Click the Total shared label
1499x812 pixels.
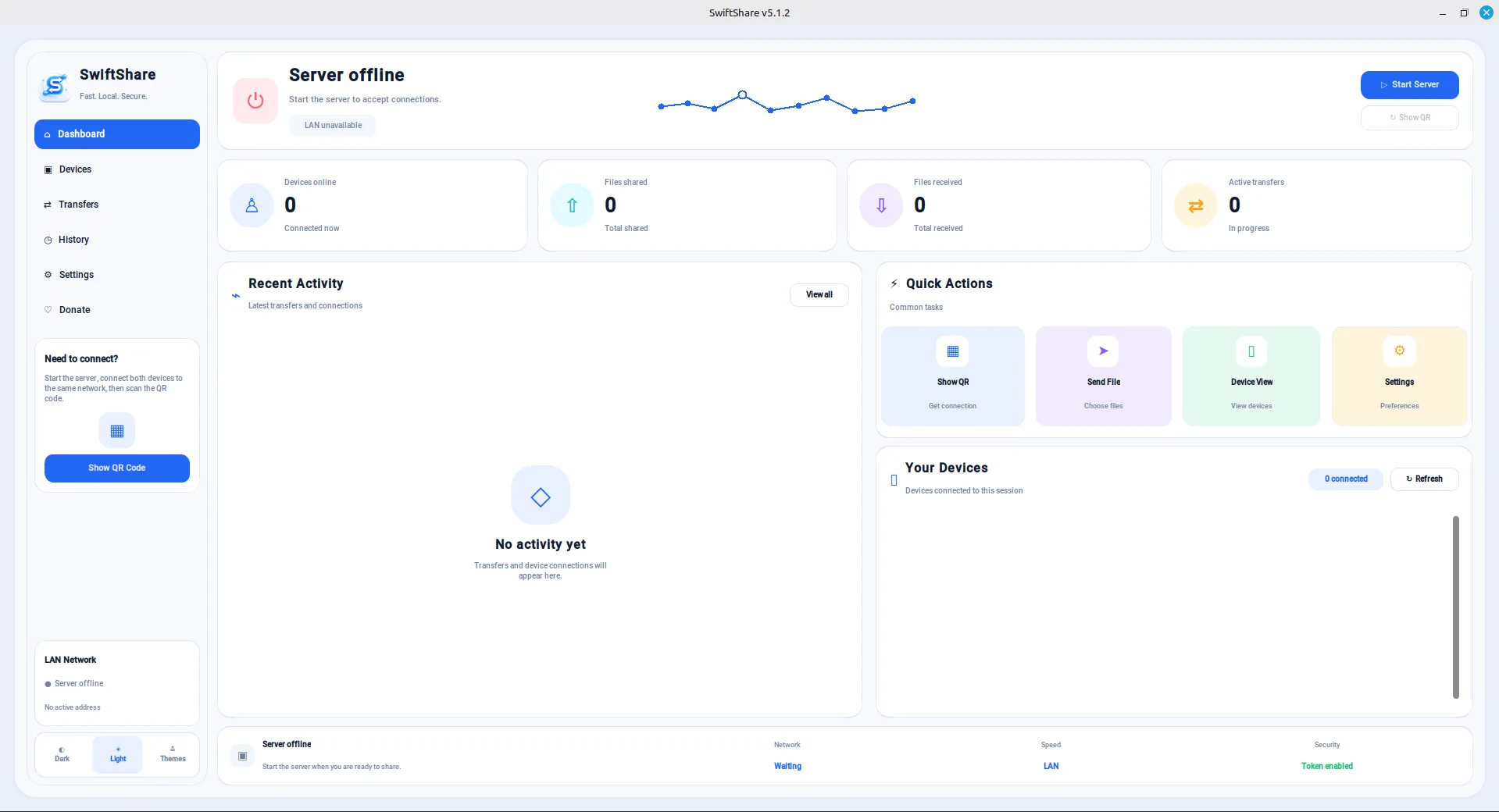[626, 229]
